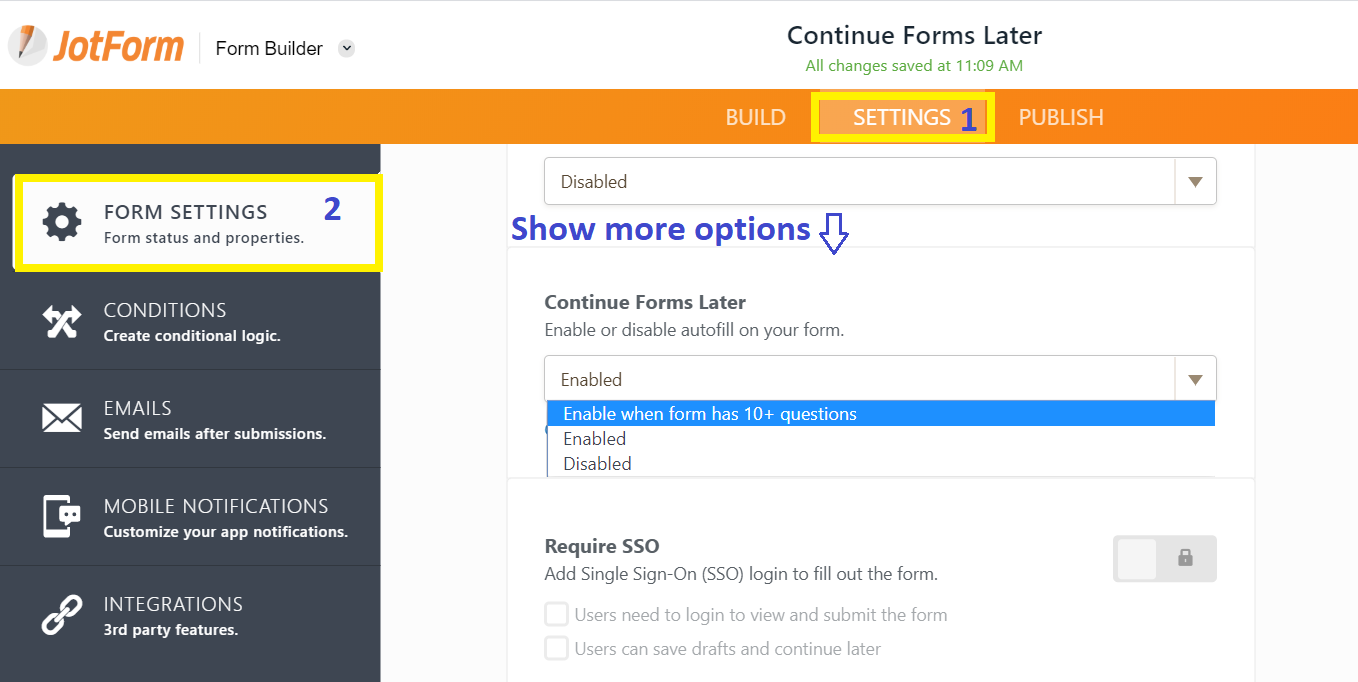The width and height of the screenshot is (1358, 682).
Task: Check 'Users need to login' checkbox
Action: (557, 614)
